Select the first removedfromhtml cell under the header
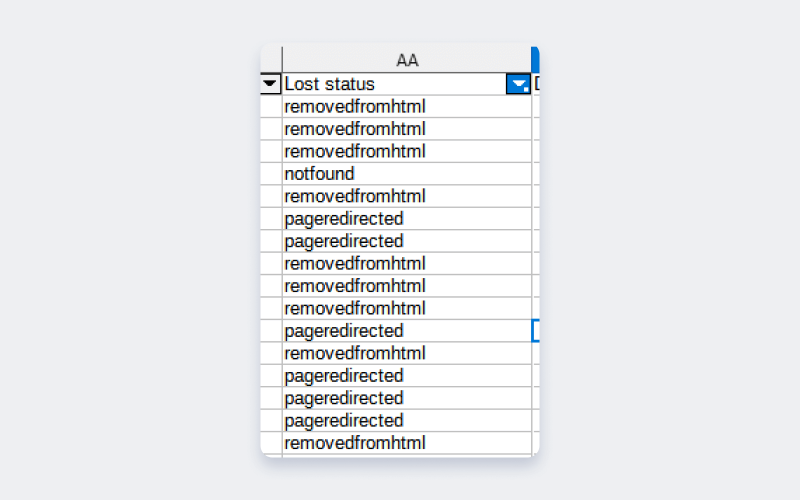Viewport: 800px width, 500px height. pos(407,107)
